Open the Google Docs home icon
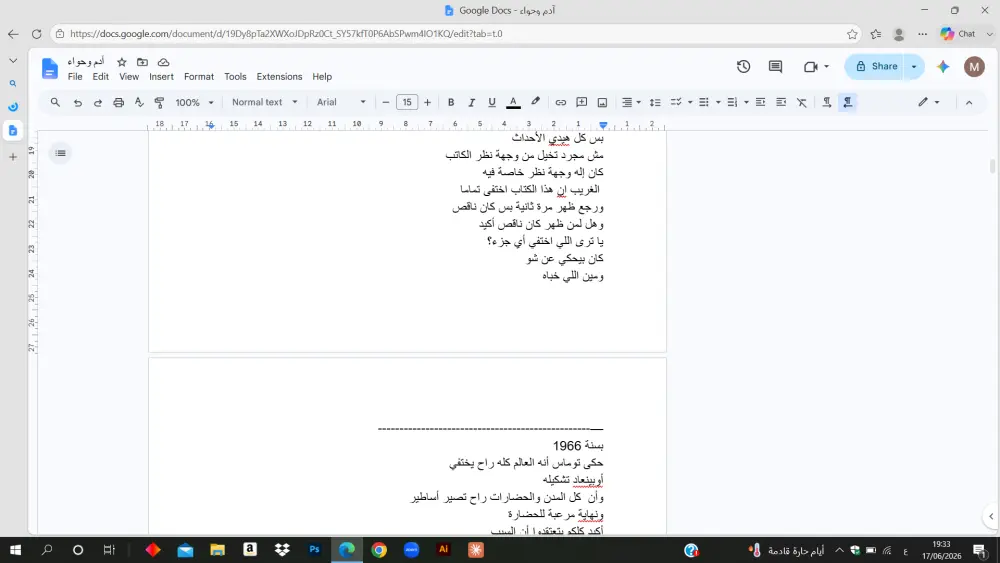This screenshot has height=563, width=1000. pos(50,68)
